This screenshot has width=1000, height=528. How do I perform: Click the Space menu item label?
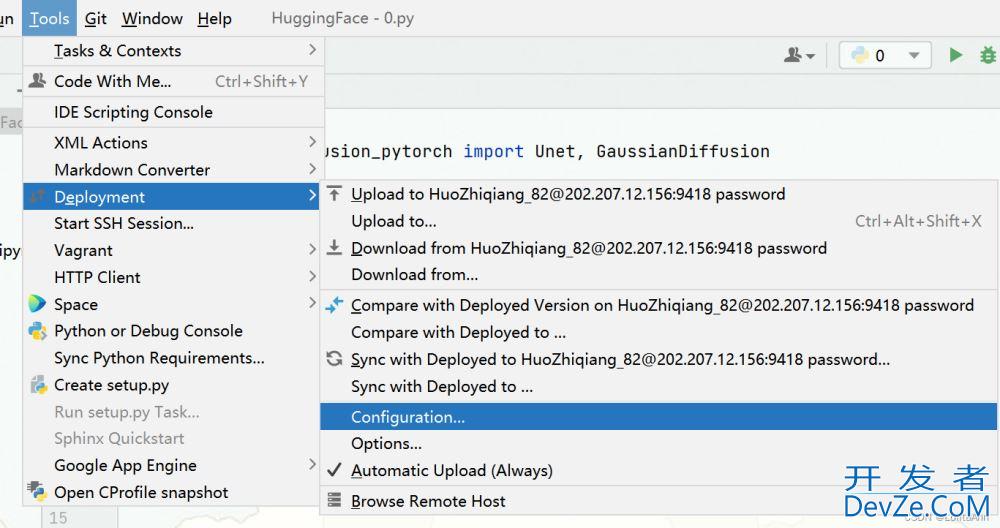[76, 305]
